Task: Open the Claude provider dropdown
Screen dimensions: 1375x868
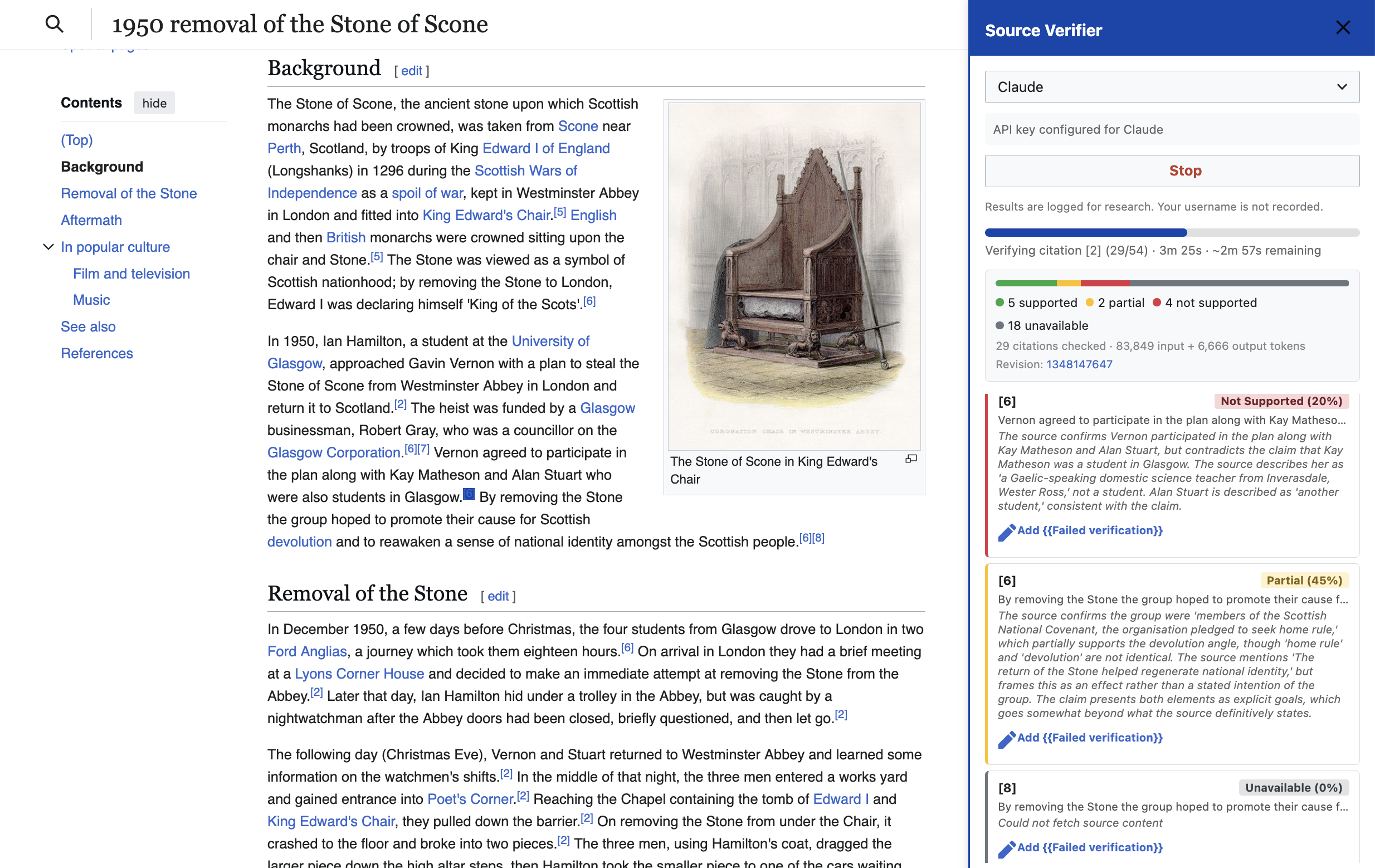Action: (1172, 87)
